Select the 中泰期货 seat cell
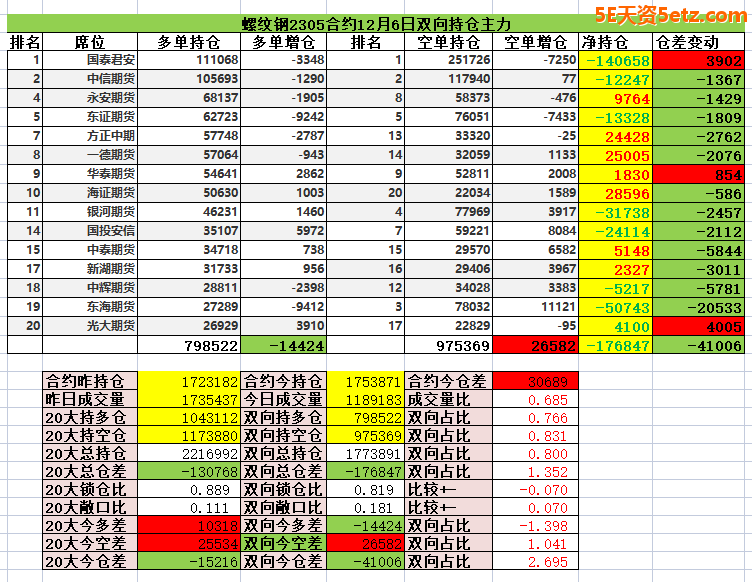The width and height of the screenshot is (752, 582). click(90, 250)
